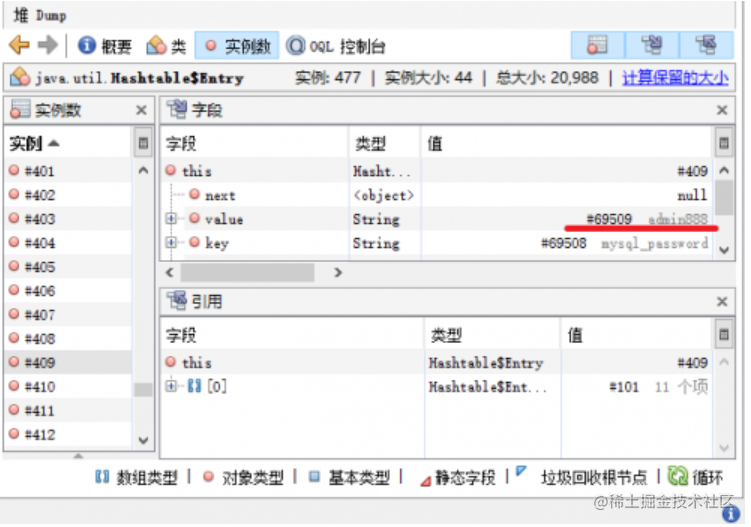Expand the key field node

[171, 242]
